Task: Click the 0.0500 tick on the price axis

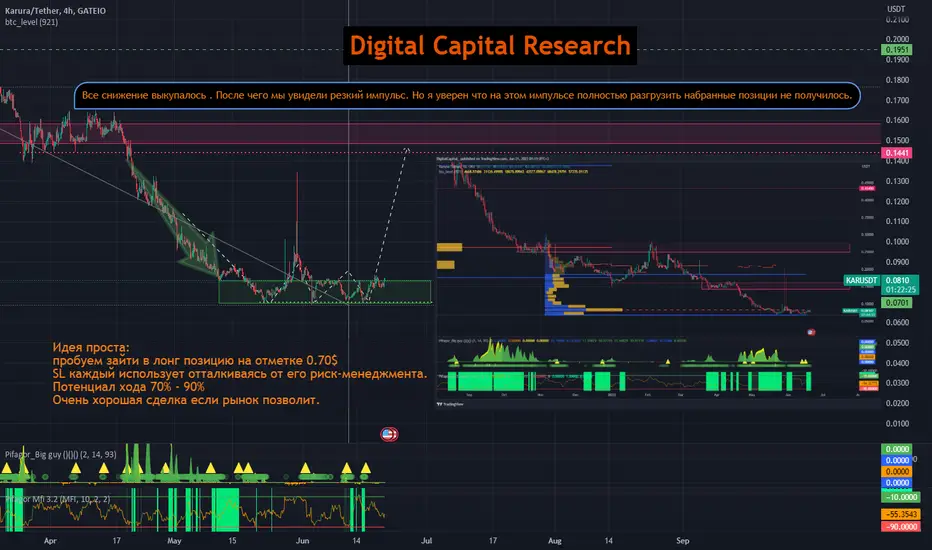Action: [898, 342]
